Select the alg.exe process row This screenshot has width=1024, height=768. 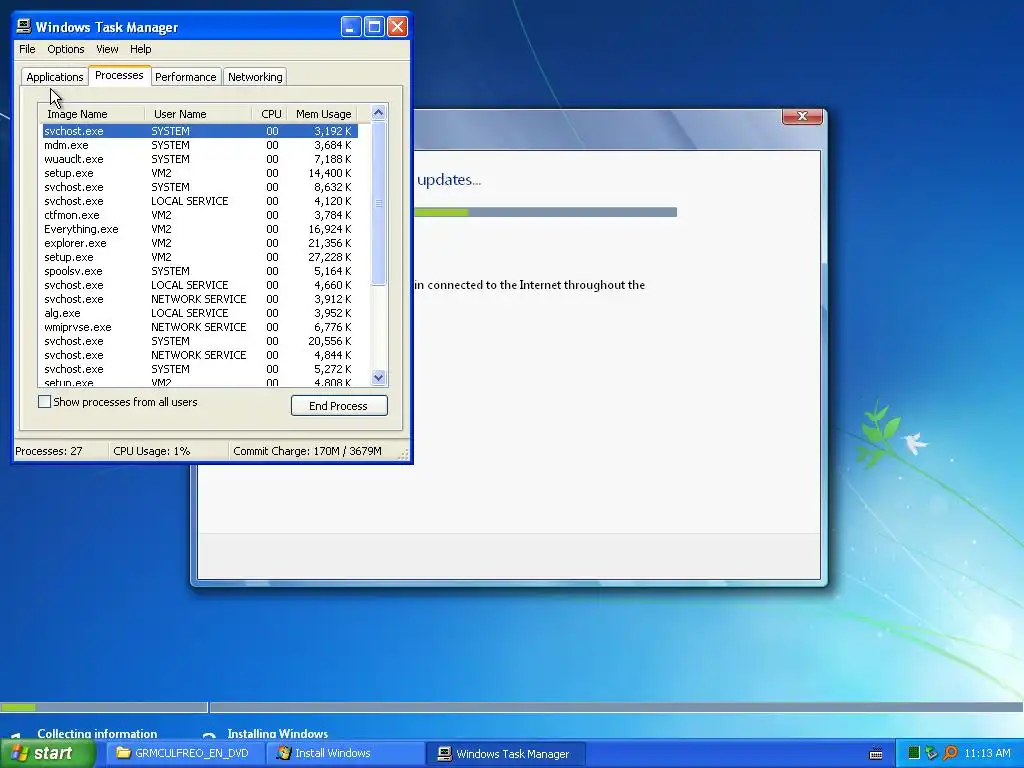tap(200, 313)
